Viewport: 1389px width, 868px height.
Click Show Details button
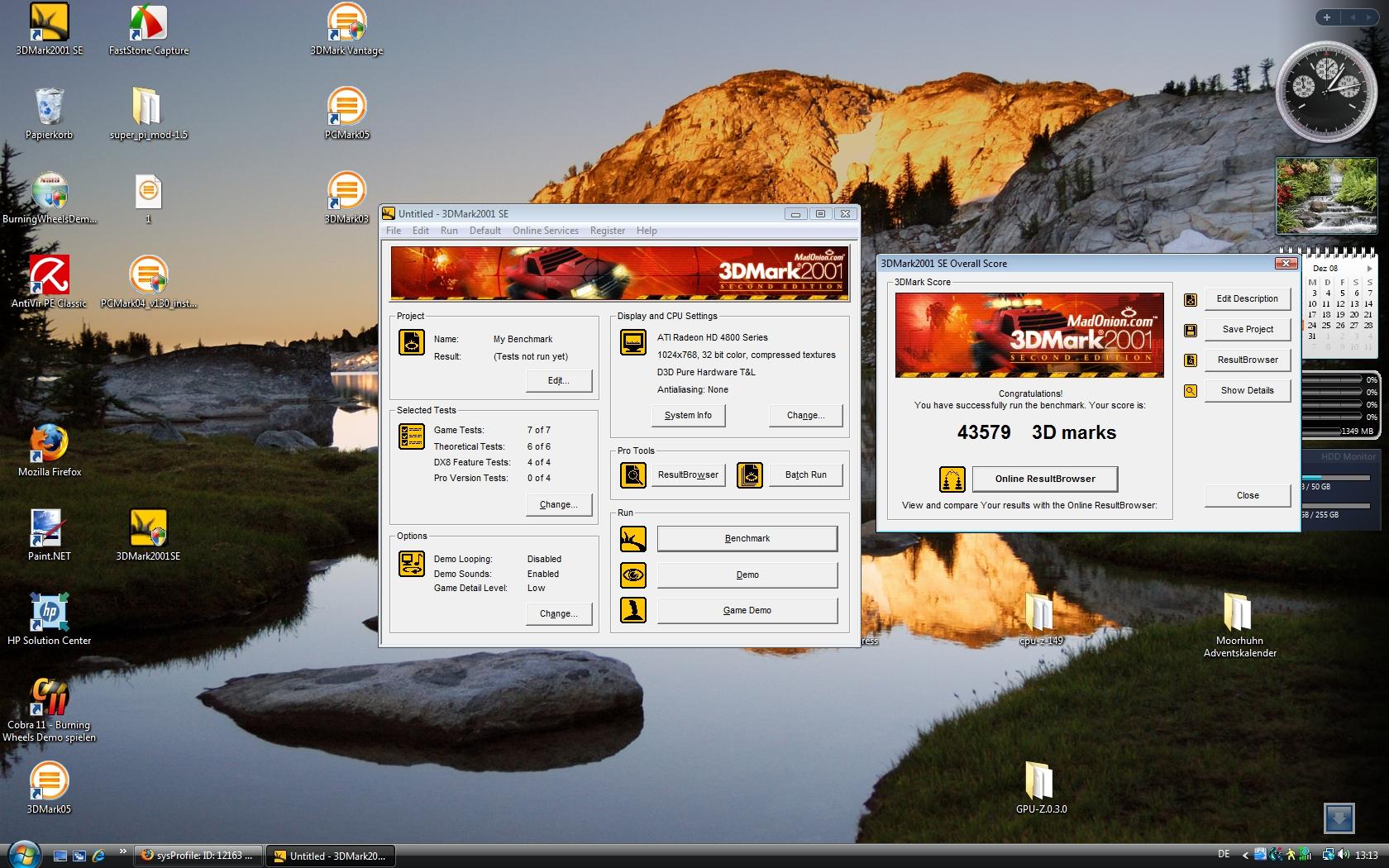(1248, 390)
